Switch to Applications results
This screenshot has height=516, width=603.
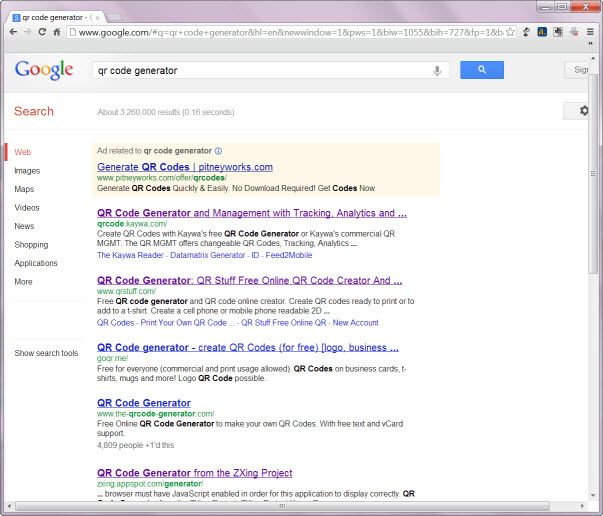36,263
